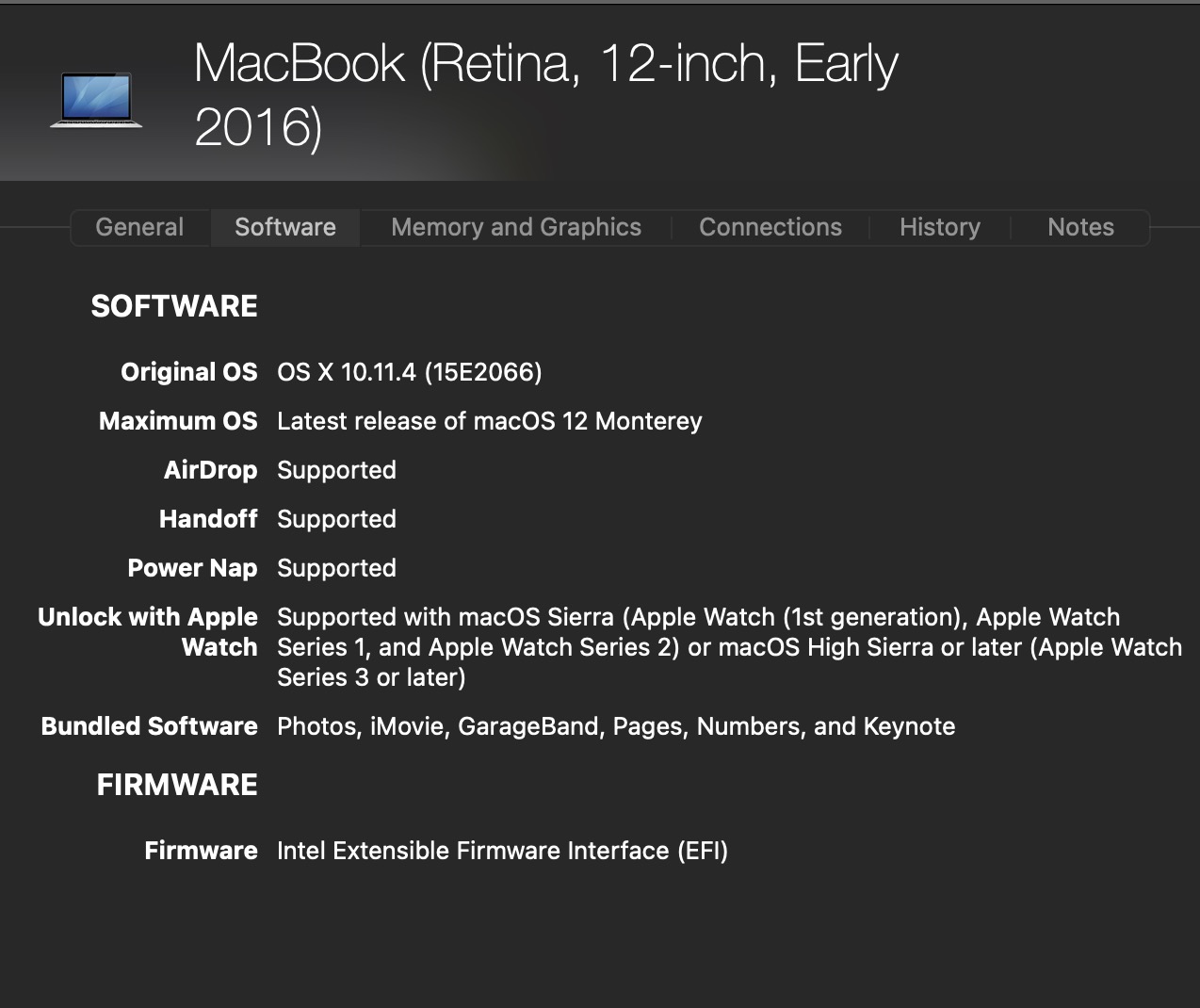Go to the Connections tab
This screenshot has width=1200, height=1008.
click(770, 227)
